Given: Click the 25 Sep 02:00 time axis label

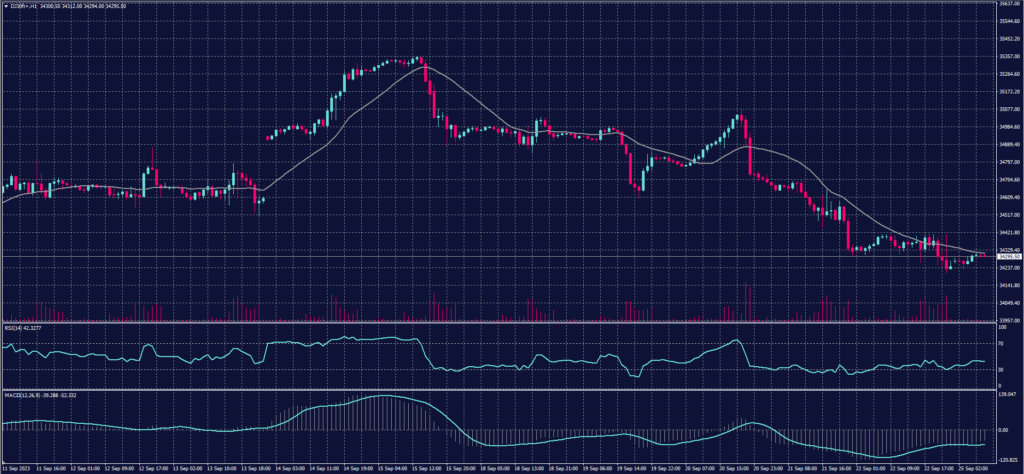Looking at the screenshot, I should (x=973, y=467).
